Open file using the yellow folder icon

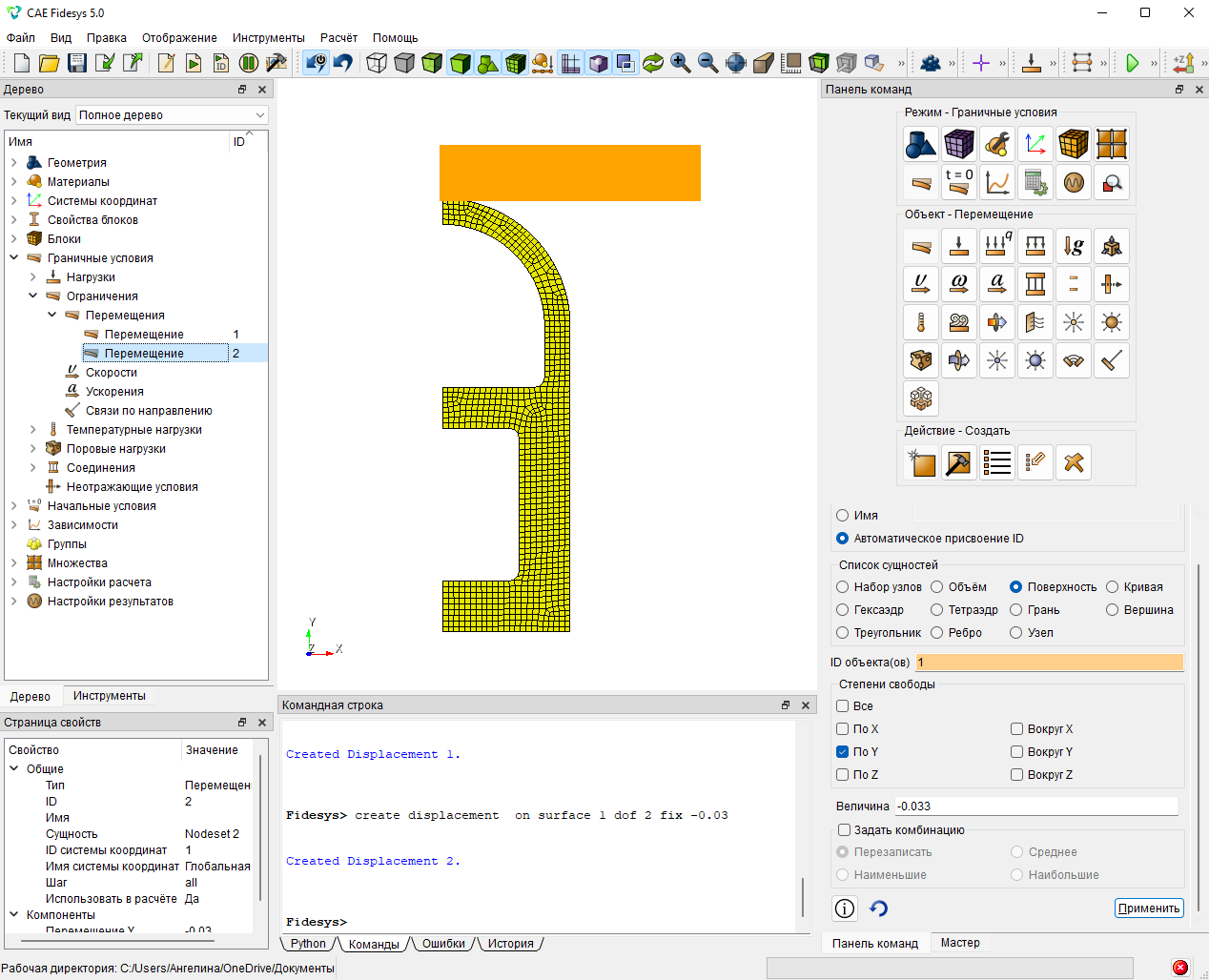coord(50,63)
